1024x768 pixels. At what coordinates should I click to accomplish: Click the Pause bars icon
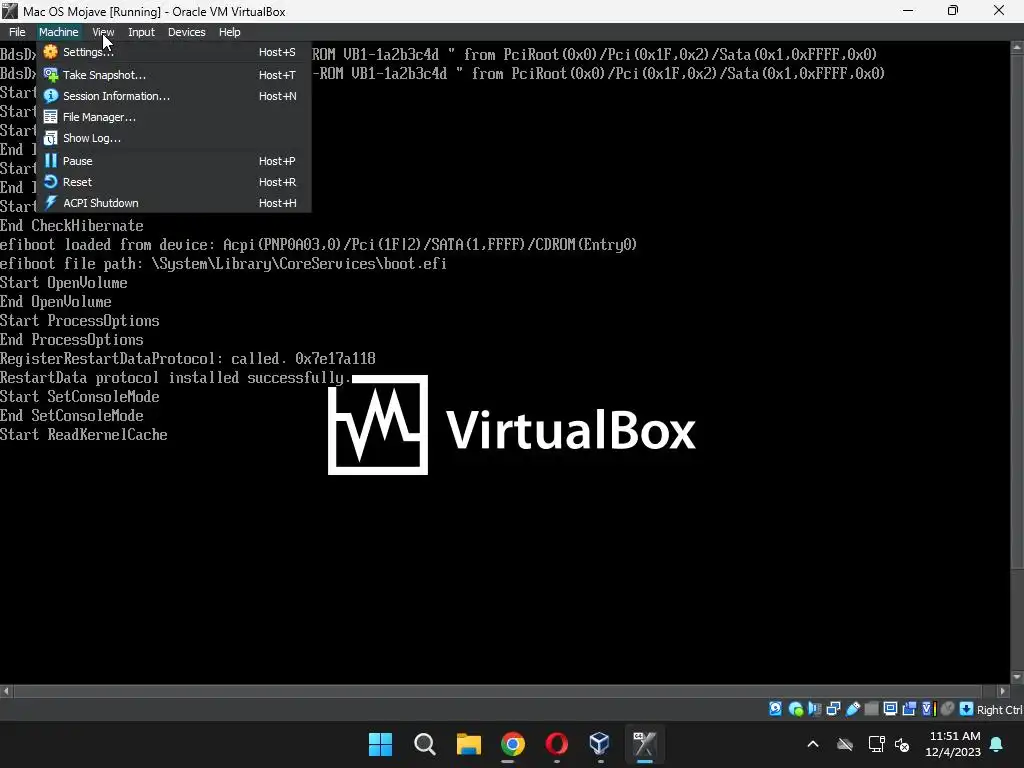[x=50, y=161]
